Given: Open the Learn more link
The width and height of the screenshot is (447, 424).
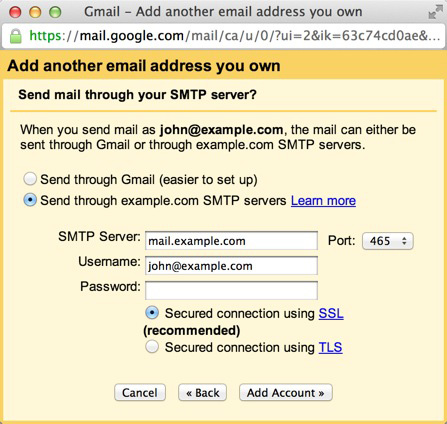Looking at the screenshot, I should click(323, 201).
